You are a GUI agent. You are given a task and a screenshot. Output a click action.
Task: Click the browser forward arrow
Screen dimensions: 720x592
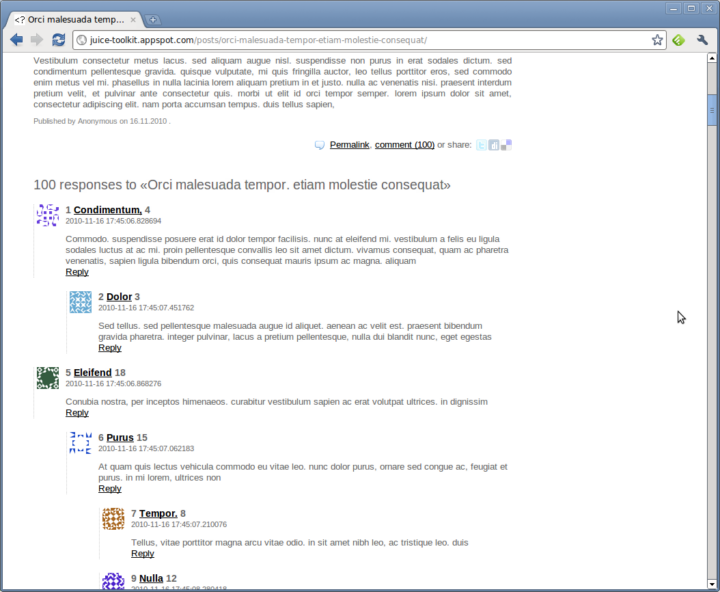tap(37, 40)
